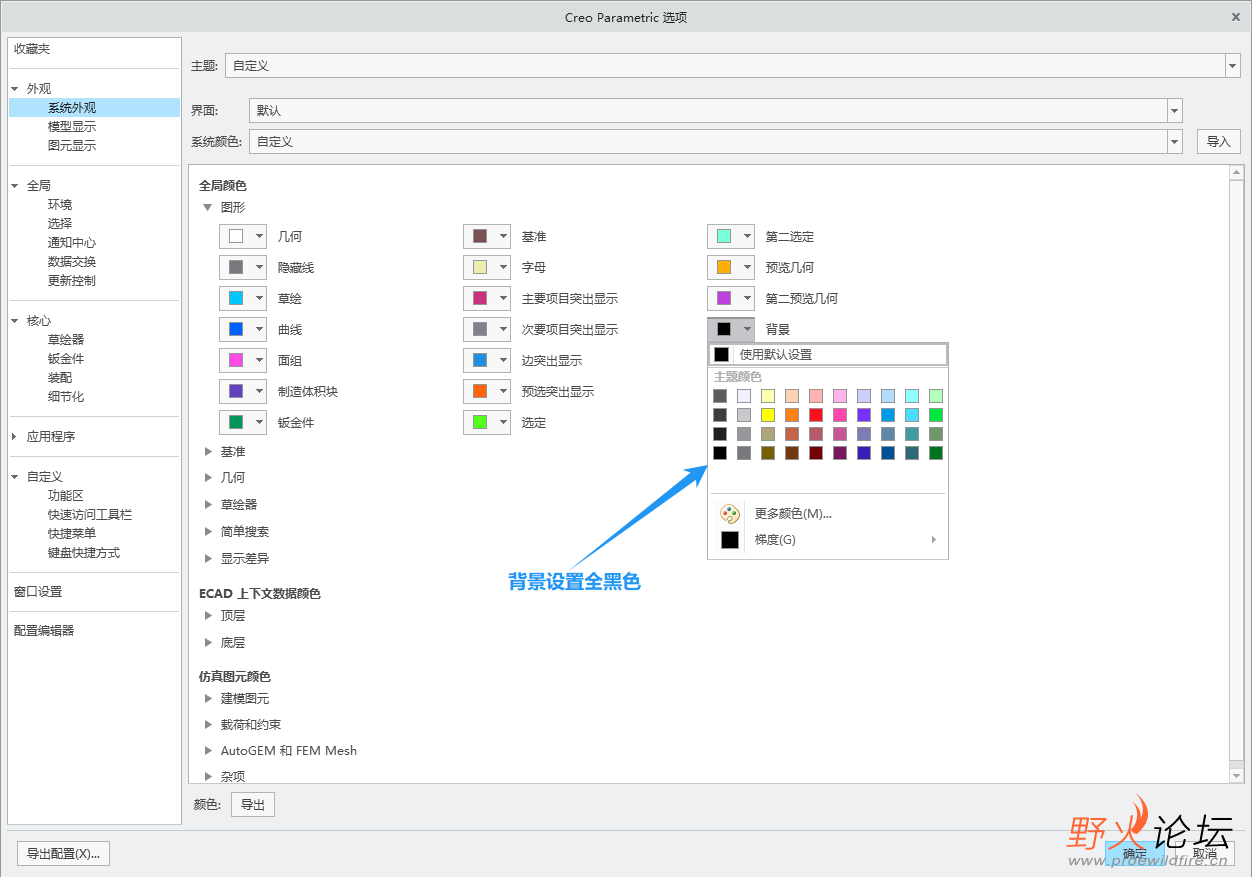The width and height of the screenshot is (1252, 877).
Task: Open 环境 settings in sidebar
Action: pos(60,205)
